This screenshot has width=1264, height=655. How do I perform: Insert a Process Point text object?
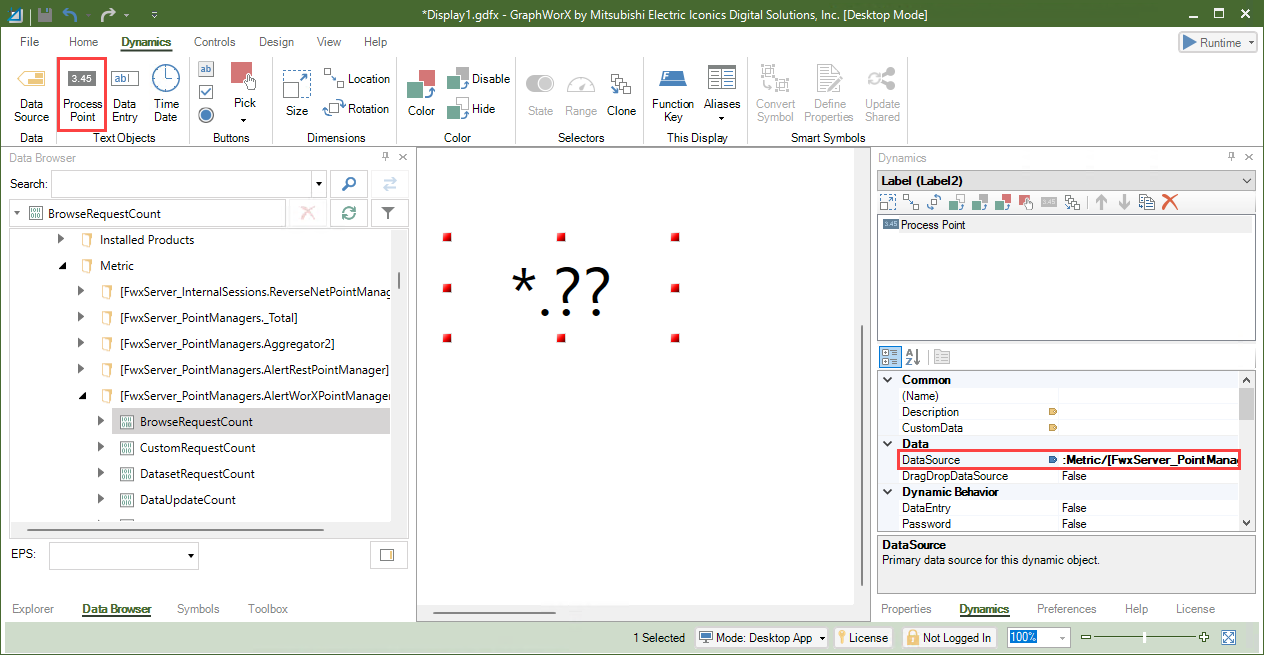(82, 95)
